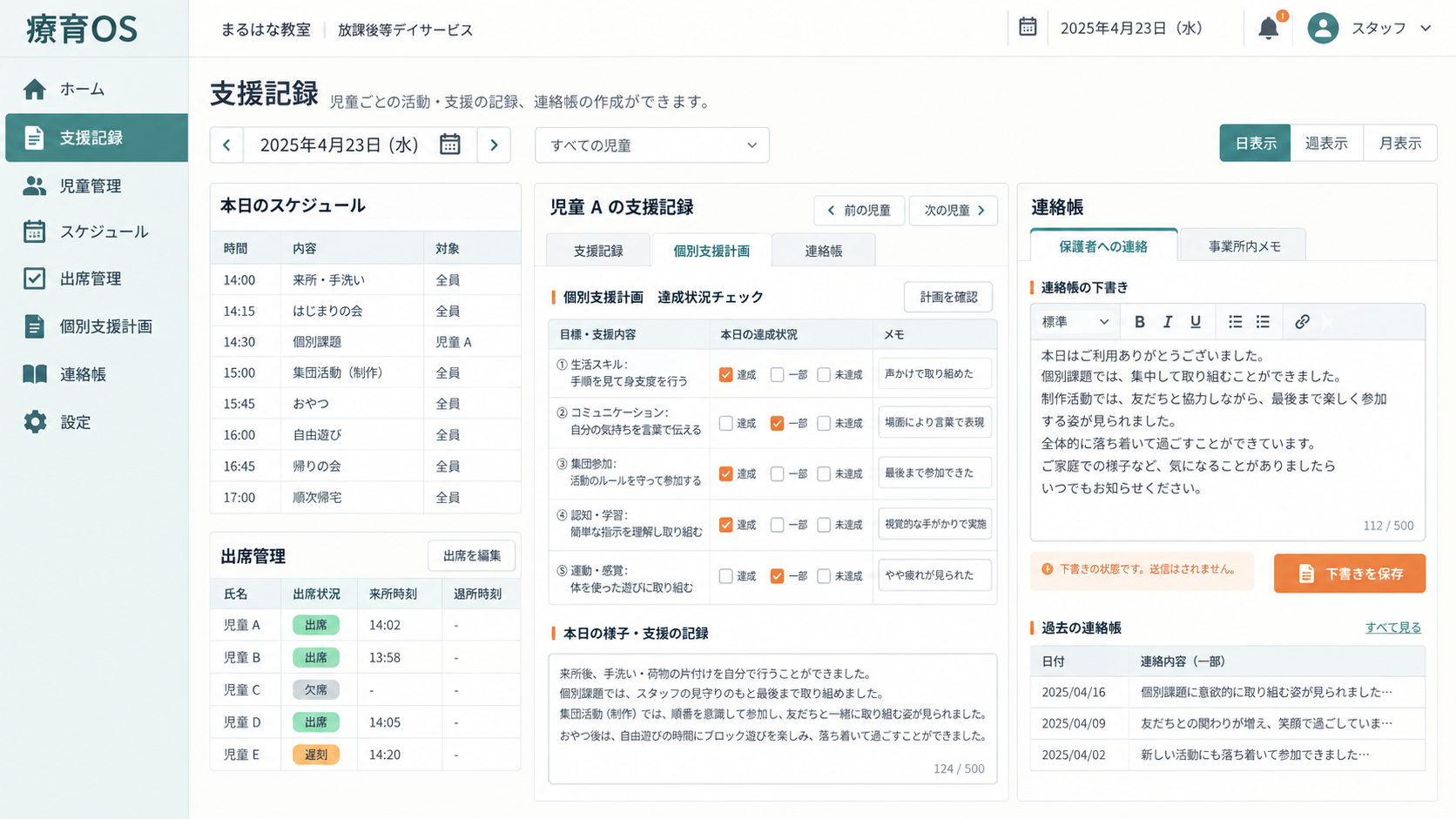1456x819 pixels.
Task: Check 達成 for ④ 認知・学習
Action: (725, 525)
